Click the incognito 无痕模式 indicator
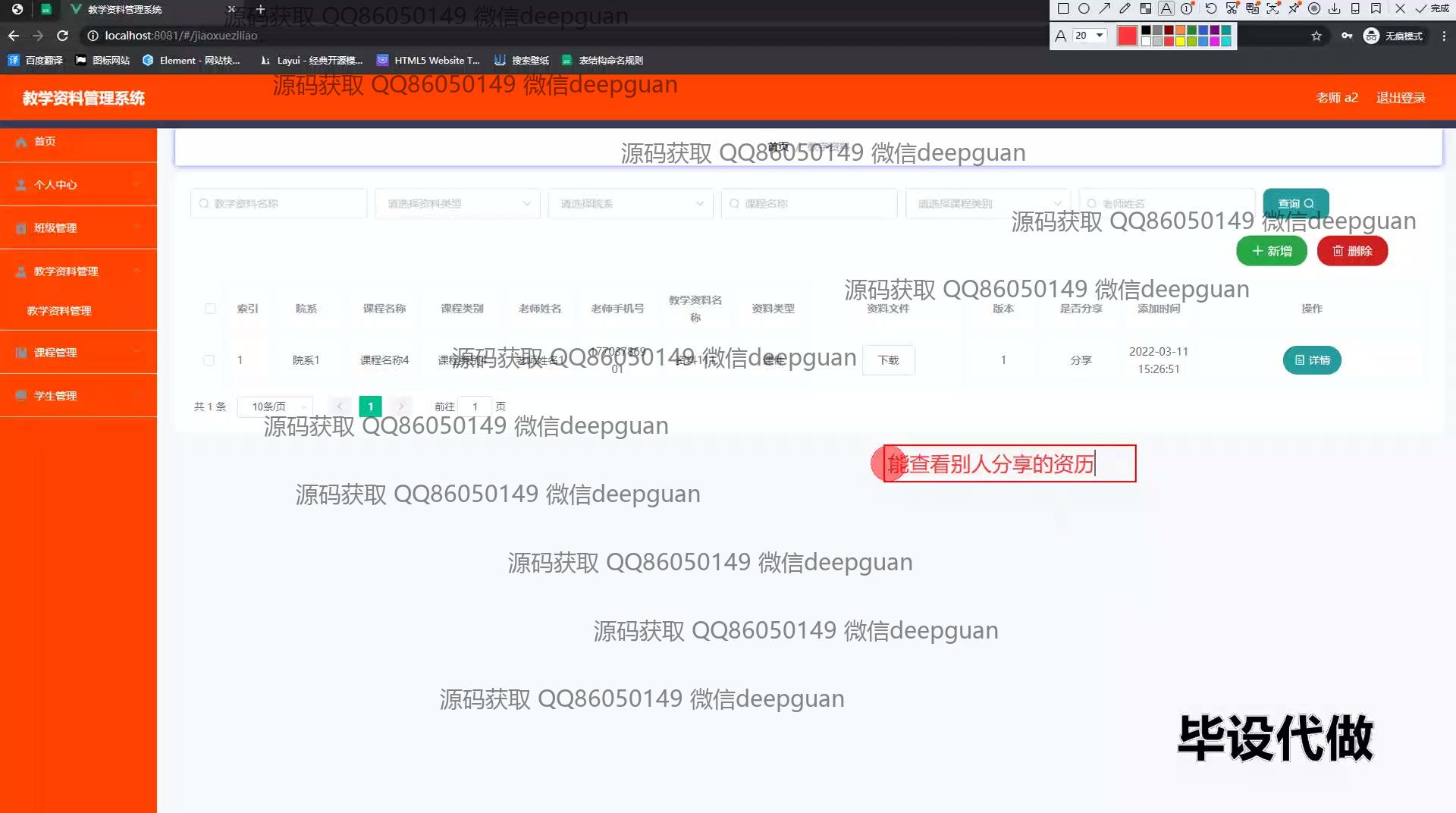 click(x=1393, y=36)
